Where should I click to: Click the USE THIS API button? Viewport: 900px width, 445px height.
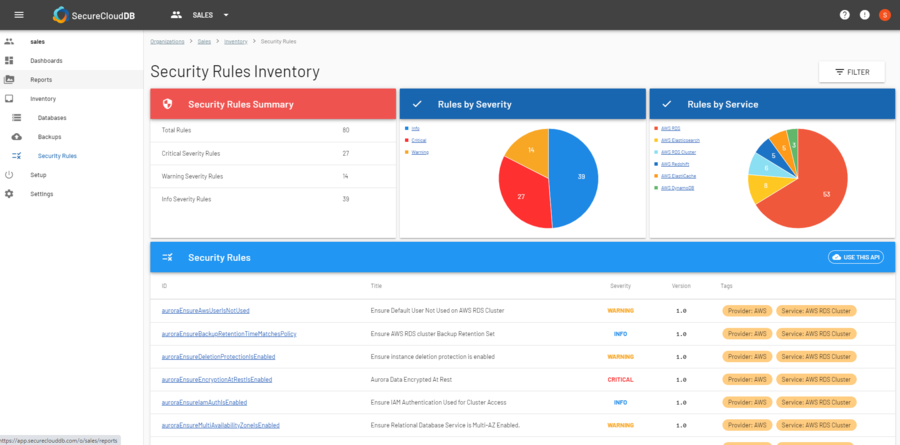coord(856,257)
